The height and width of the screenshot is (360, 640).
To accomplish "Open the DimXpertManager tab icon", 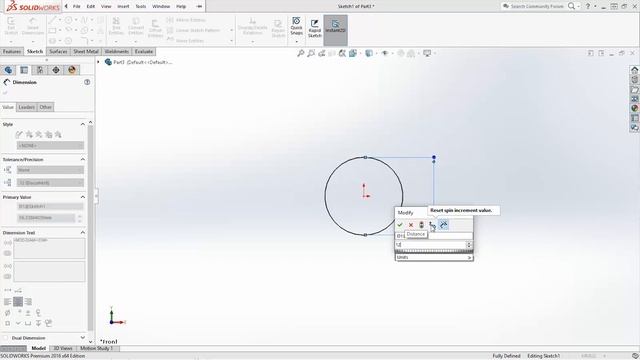I will (x=56, y=70).
